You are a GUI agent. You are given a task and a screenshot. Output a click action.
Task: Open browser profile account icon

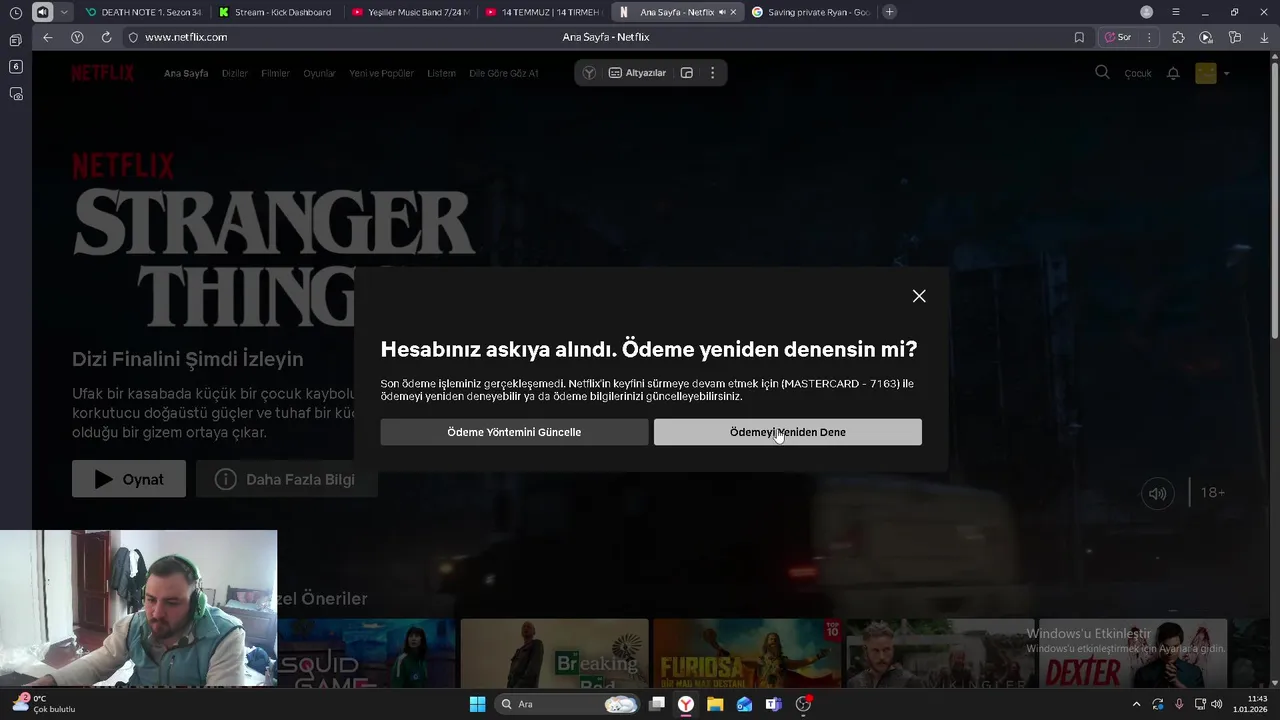coord(1146,12)
